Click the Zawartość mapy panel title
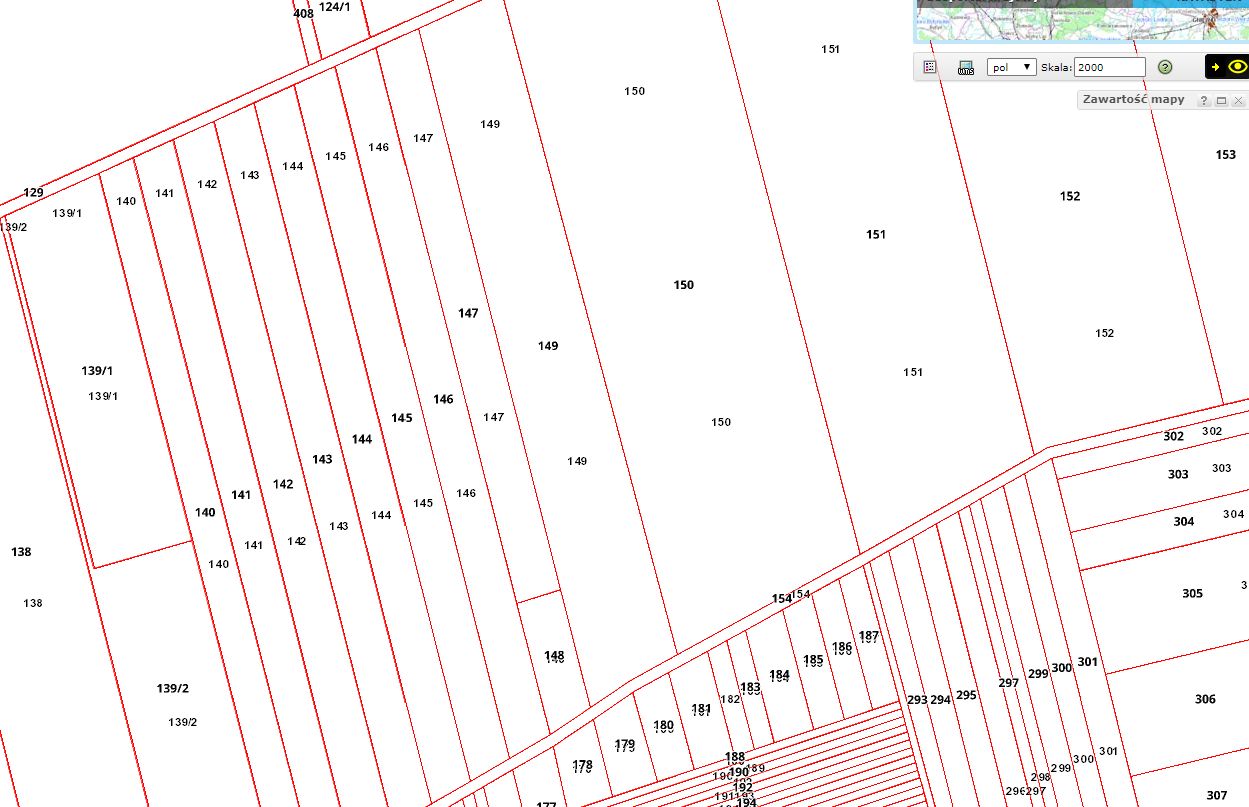 click(x=1133, y=100)
